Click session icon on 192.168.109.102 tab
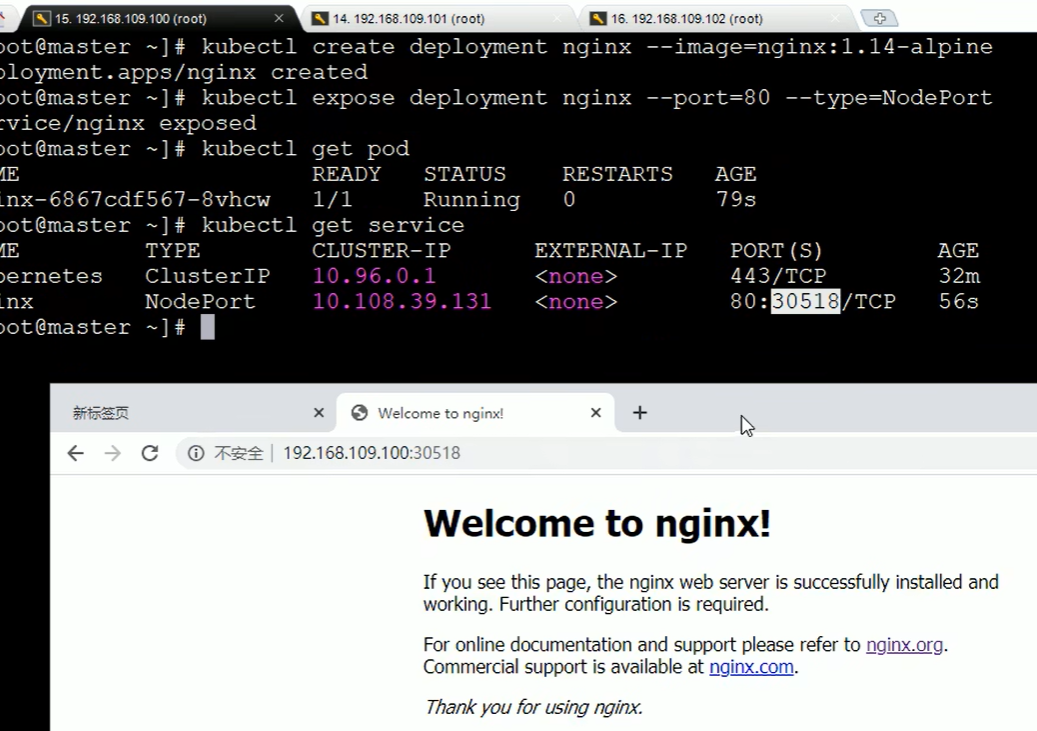1037x731 pixels. point(599,19)
